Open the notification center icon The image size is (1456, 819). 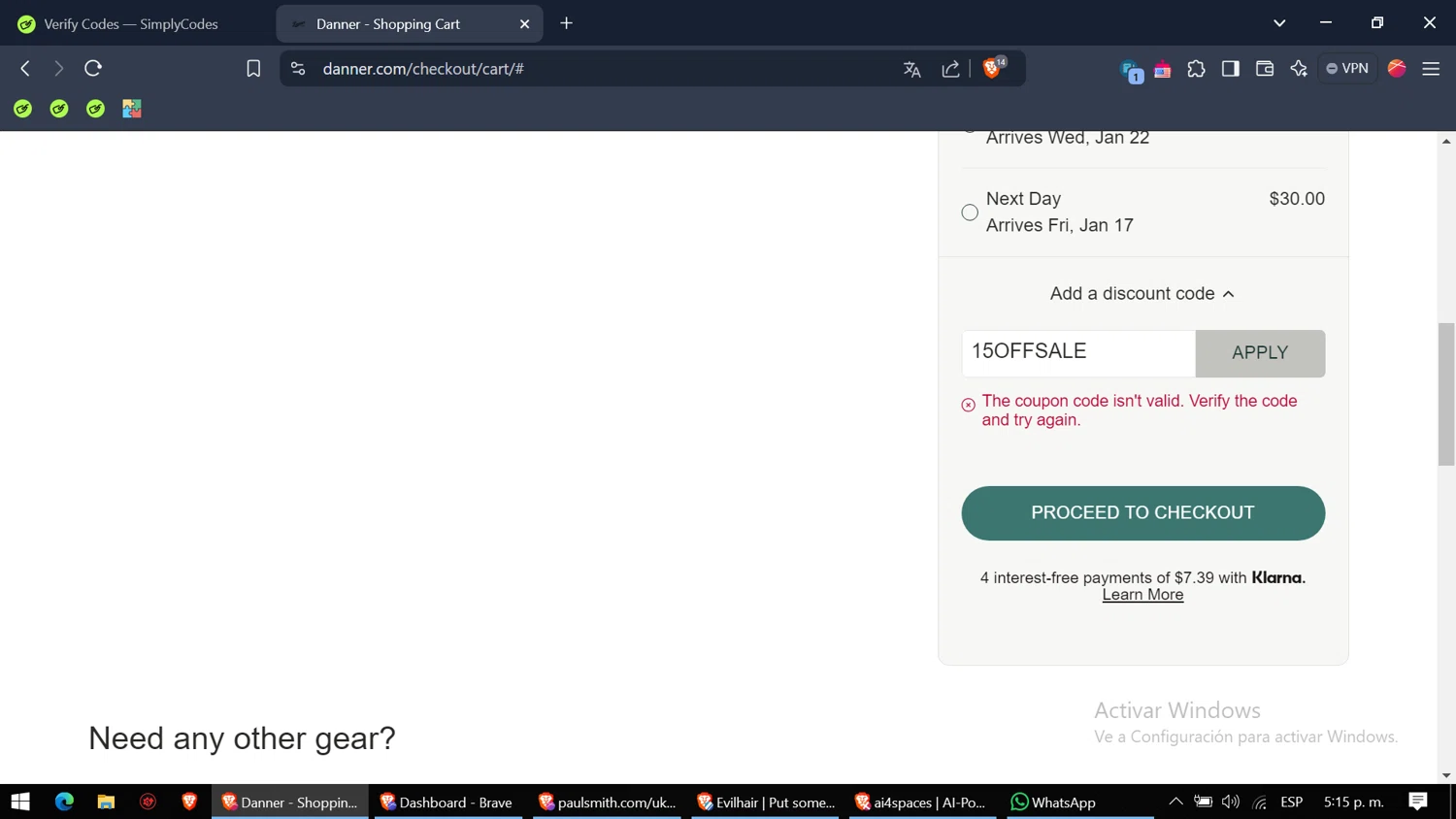pyautogui.click(x=1418, y=802)
